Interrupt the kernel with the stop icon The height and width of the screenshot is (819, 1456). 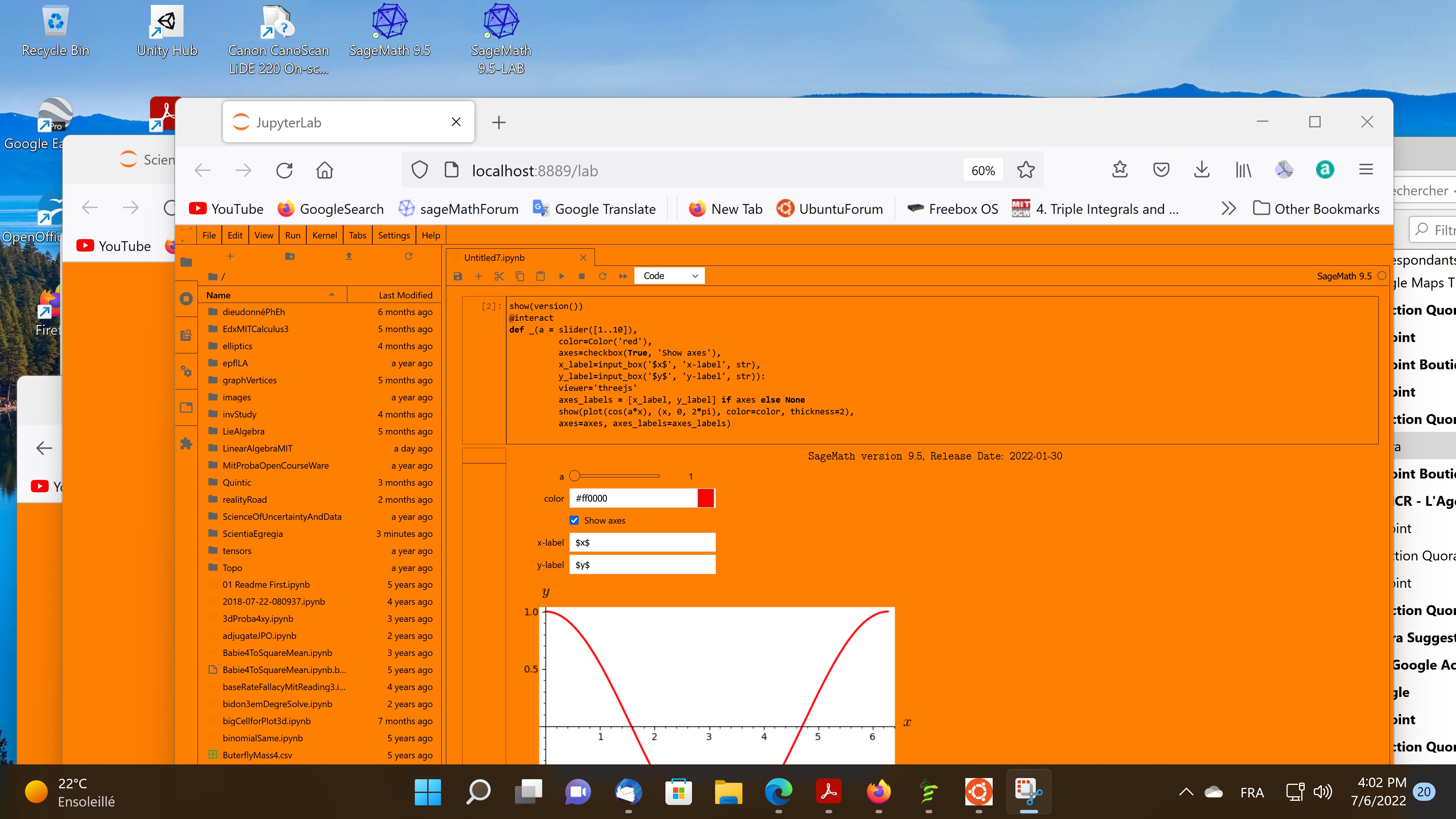coord(581,276)
